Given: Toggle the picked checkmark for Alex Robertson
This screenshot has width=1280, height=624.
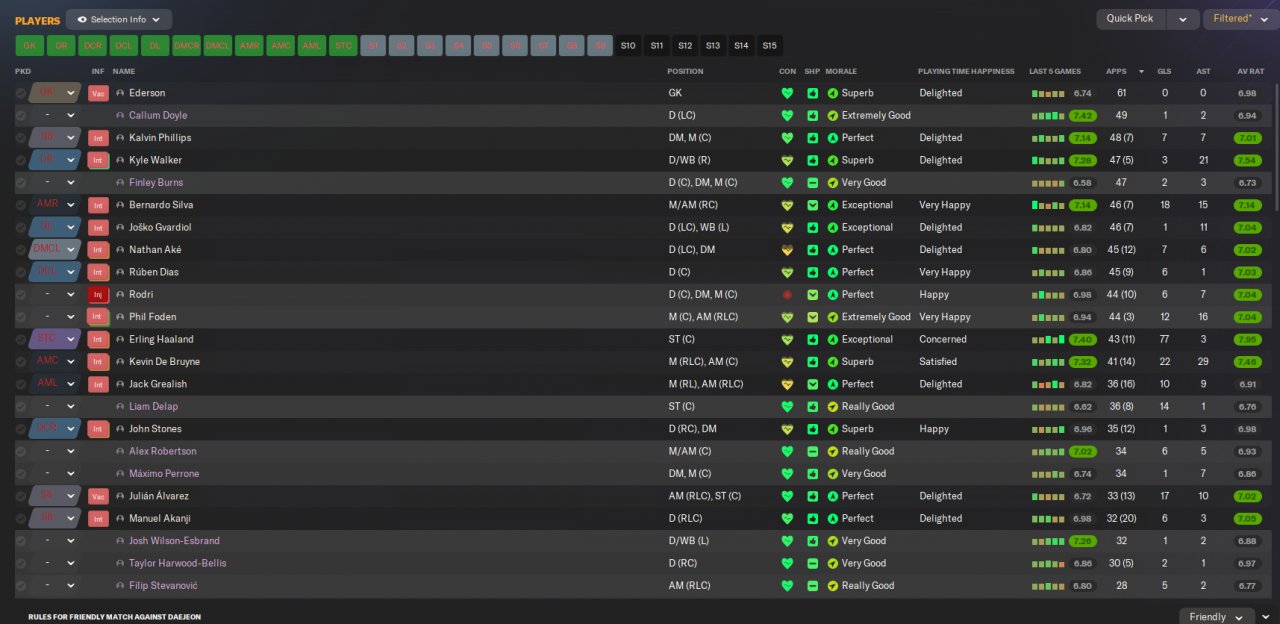Looking at the screenshot, I should click(21, 451).
